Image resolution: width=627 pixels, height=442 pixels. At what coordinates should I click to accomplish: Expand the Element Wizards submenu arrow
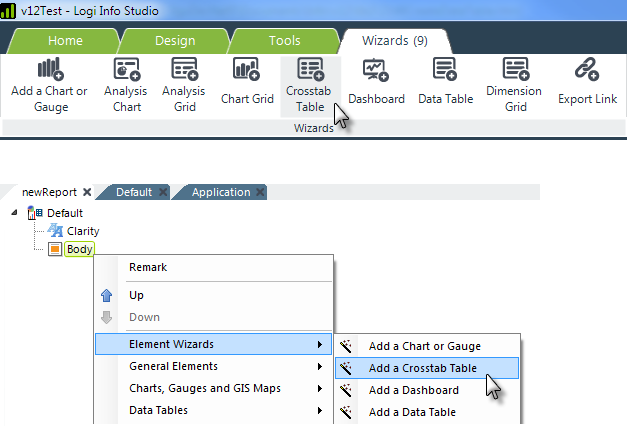tap(319, 344)
